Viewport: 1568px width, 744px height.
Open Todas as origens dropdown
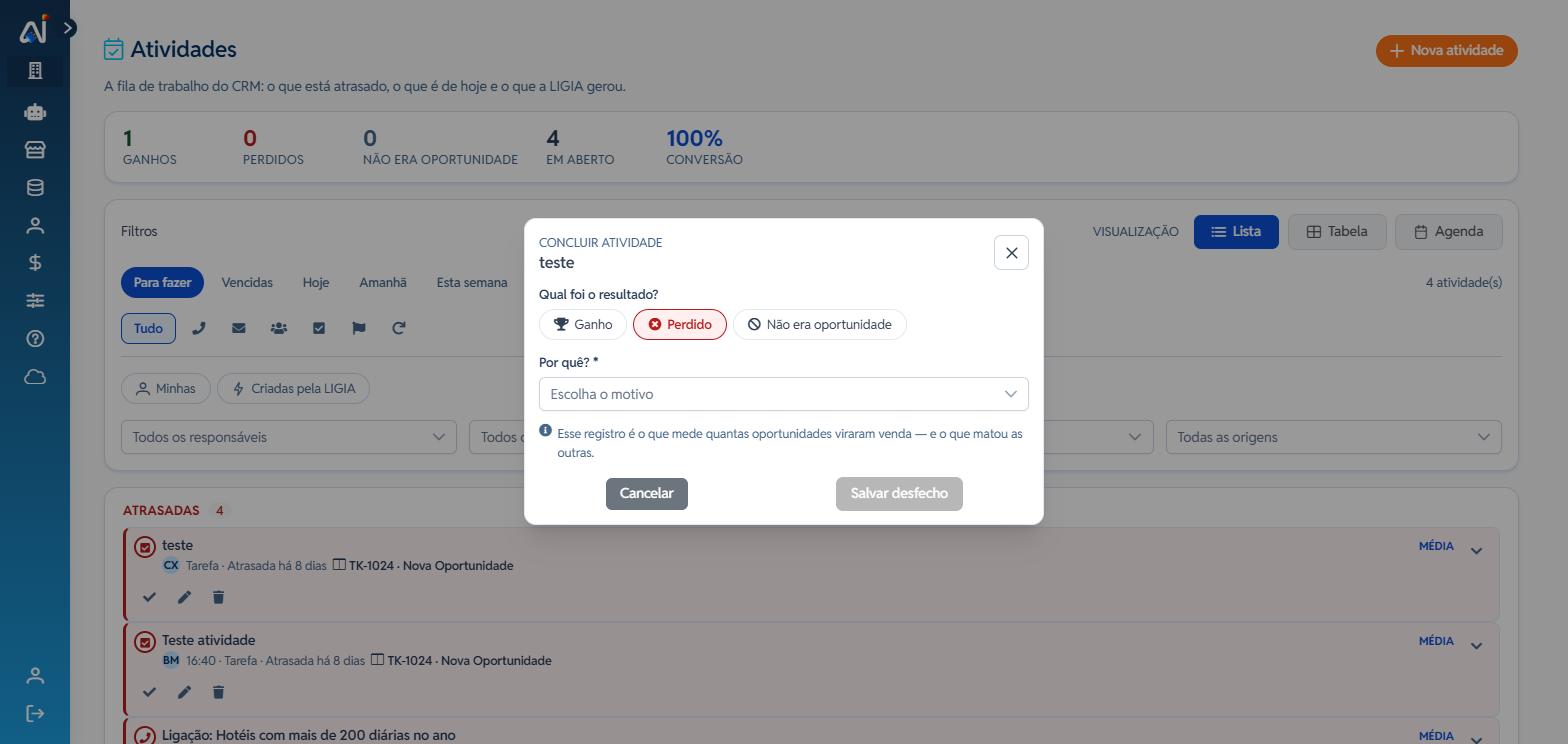[x=1334, y=437]
